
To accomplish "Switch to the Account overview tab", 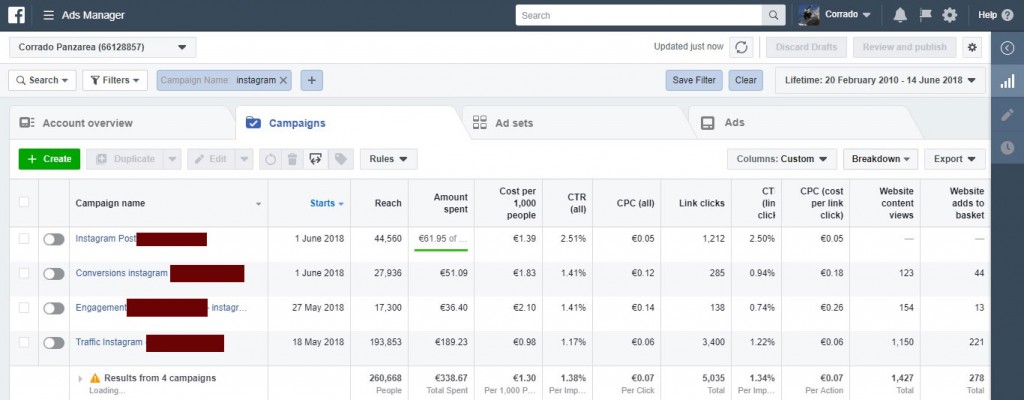I will pyautogui.click(x=122, y=123).
